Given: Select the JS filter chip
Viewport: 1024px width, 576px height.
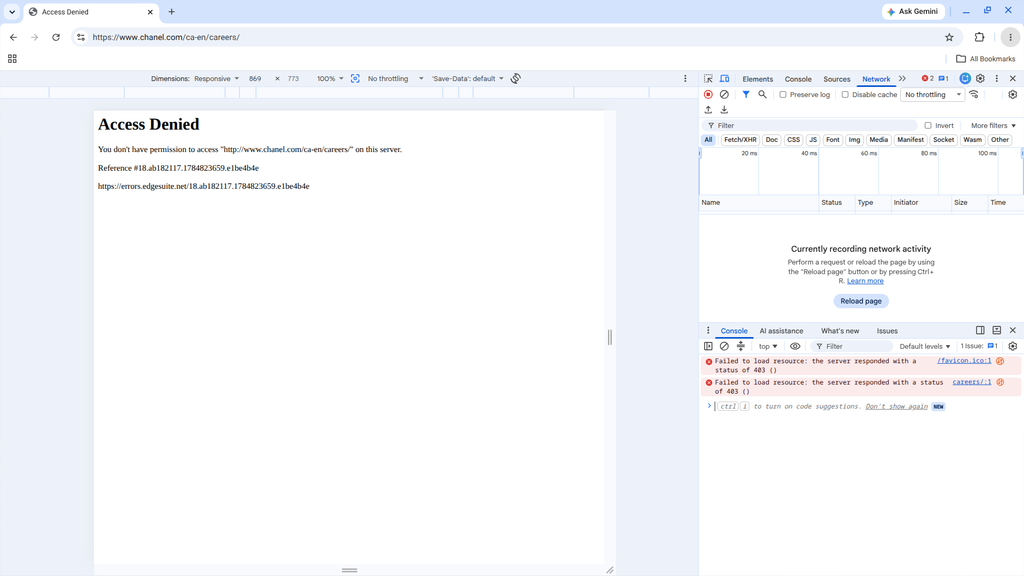Looking at the screenshot, I should tap(813, 140).
